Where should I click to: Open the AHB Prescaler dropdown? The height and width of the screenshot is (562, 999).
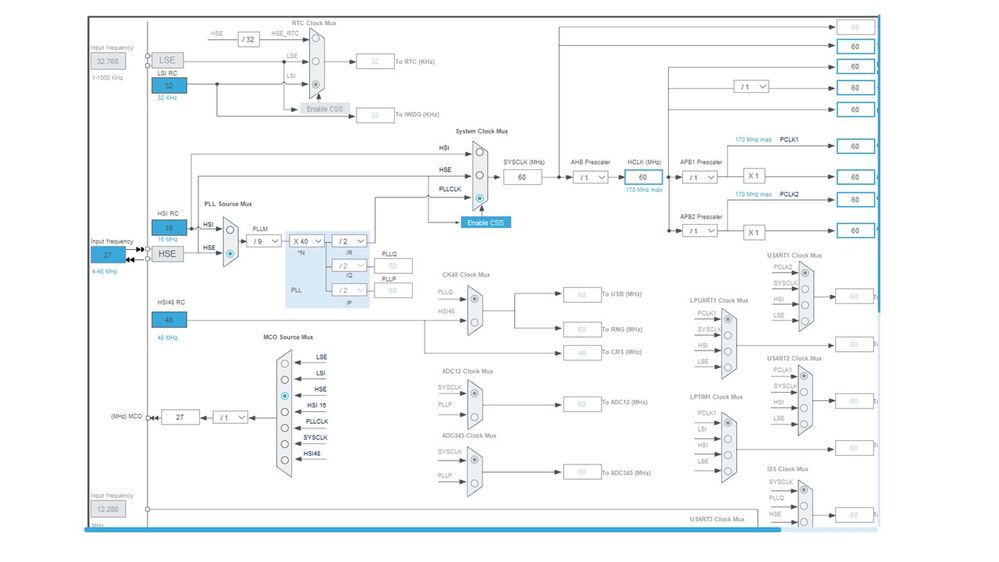tap(591, 178)
